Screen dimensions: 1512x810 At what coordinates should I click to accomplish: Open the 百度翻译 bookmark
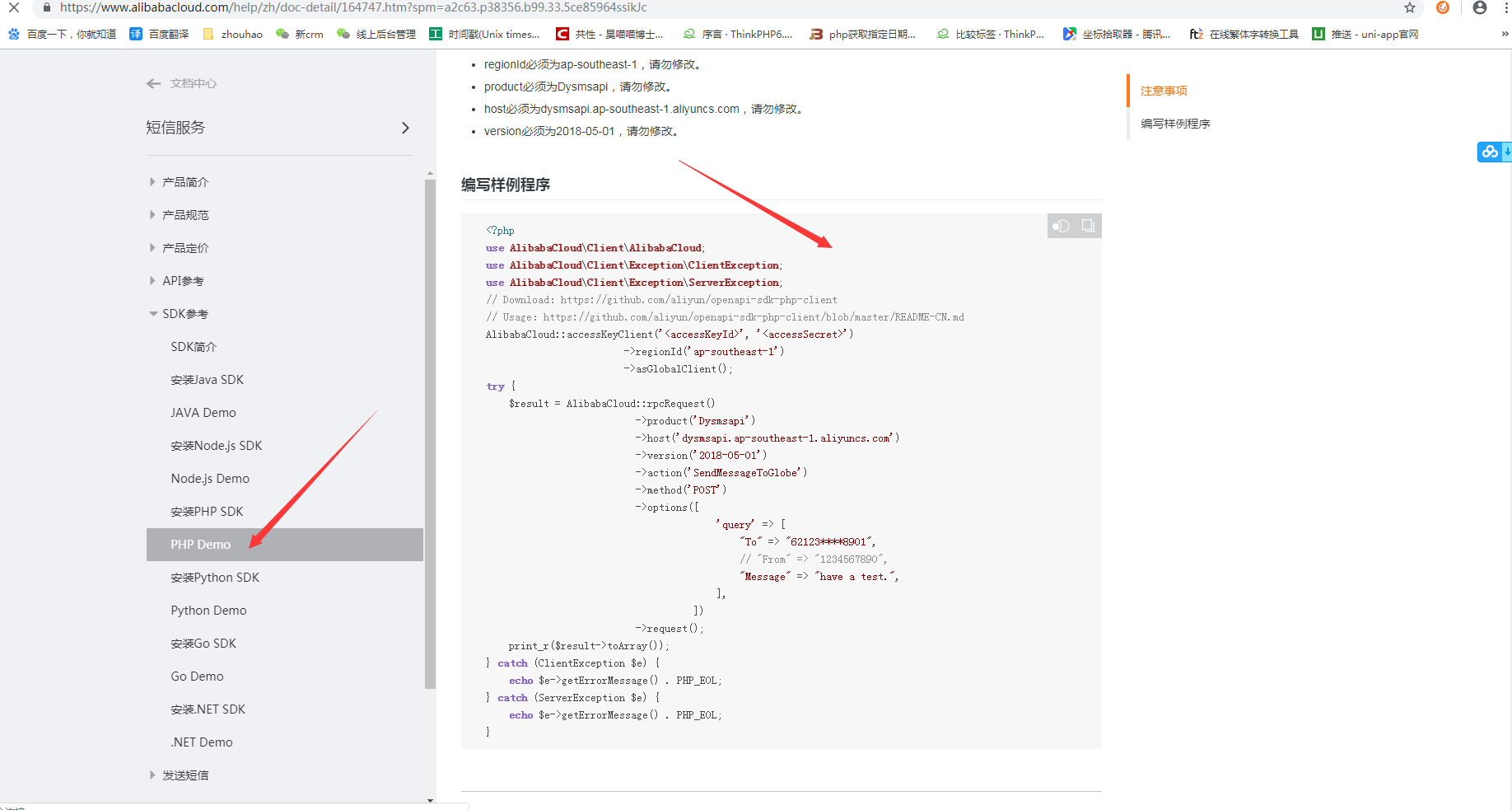pyautogui.click(x=160, y=34)
